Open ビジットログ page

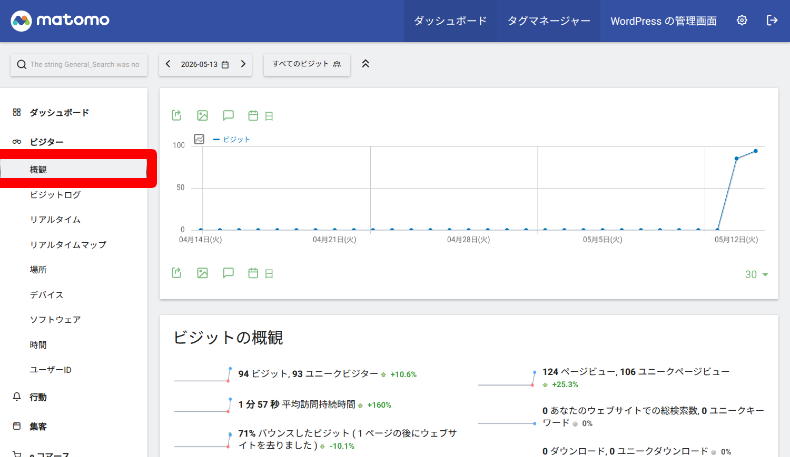pos(55,194)
